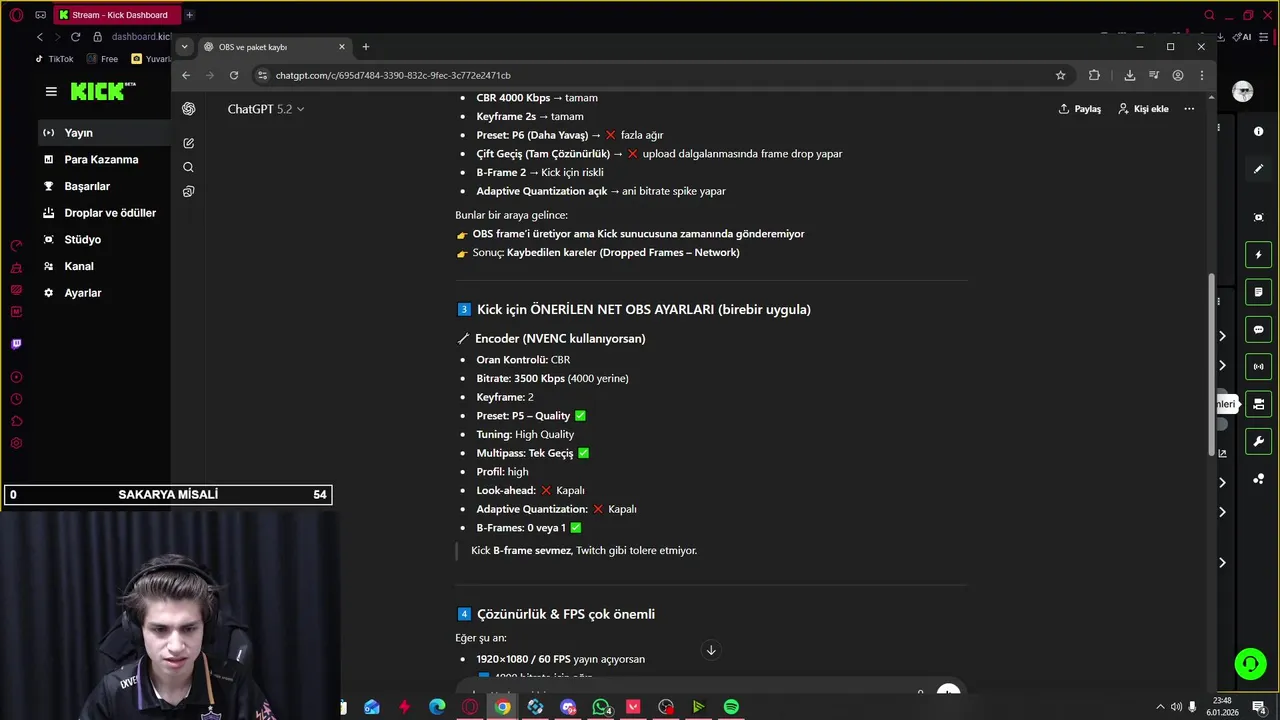Image resolution: width=1280 pixels, height=720 pixels.
Task: Open Chrome tab search dropdown
Action: [184, 46]
